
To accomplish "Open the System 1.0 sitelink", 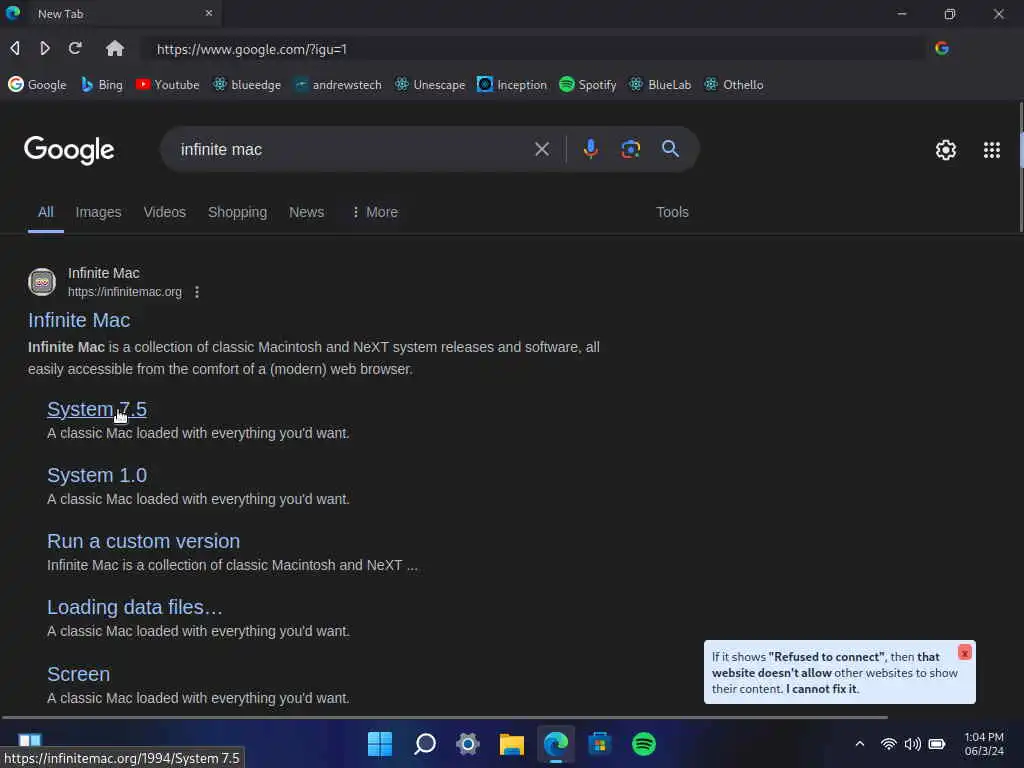I will point(97,475).
